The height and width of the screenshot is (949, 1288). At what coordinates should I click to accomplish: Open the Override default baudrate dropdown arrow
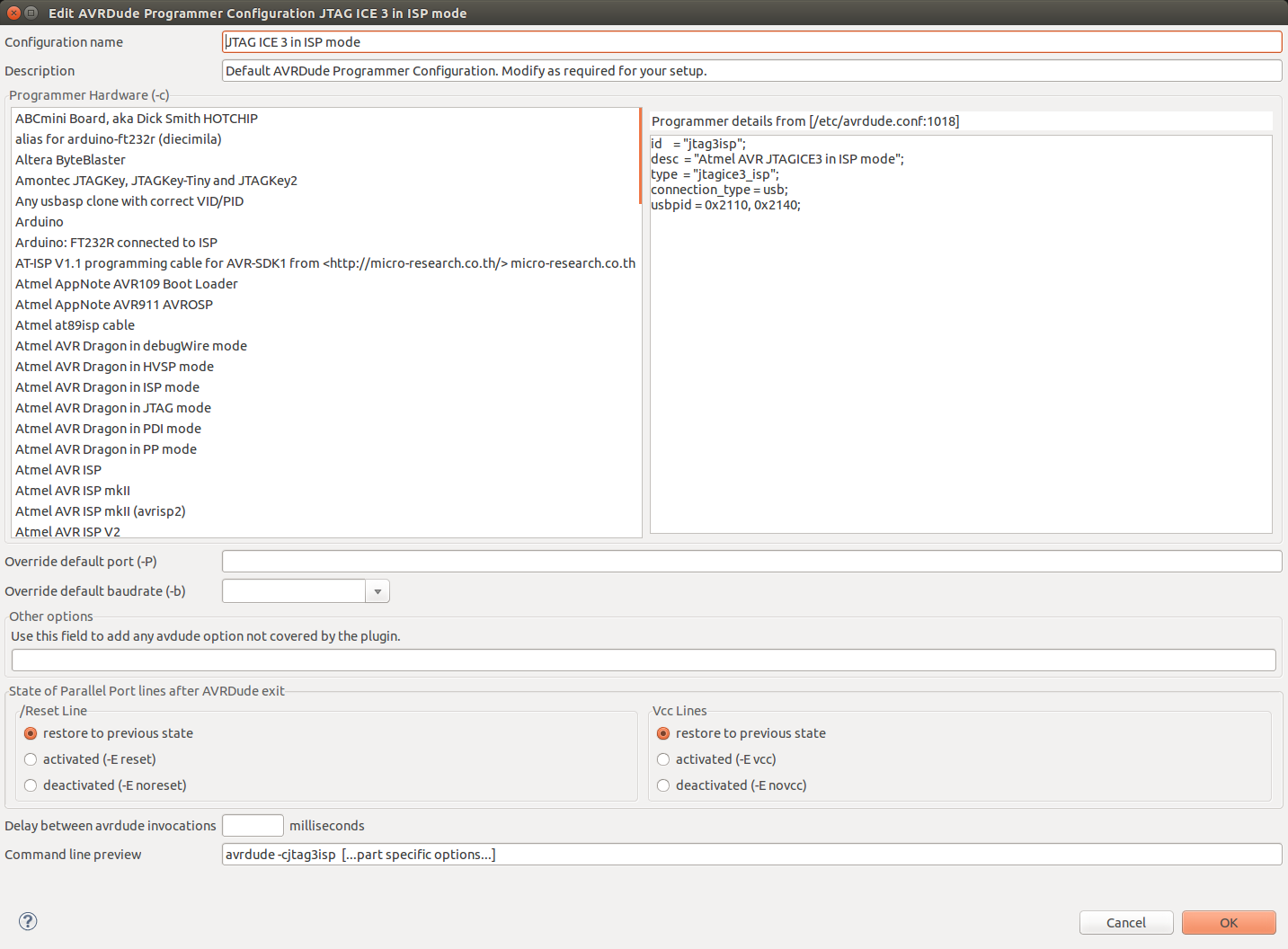(378, 591)
